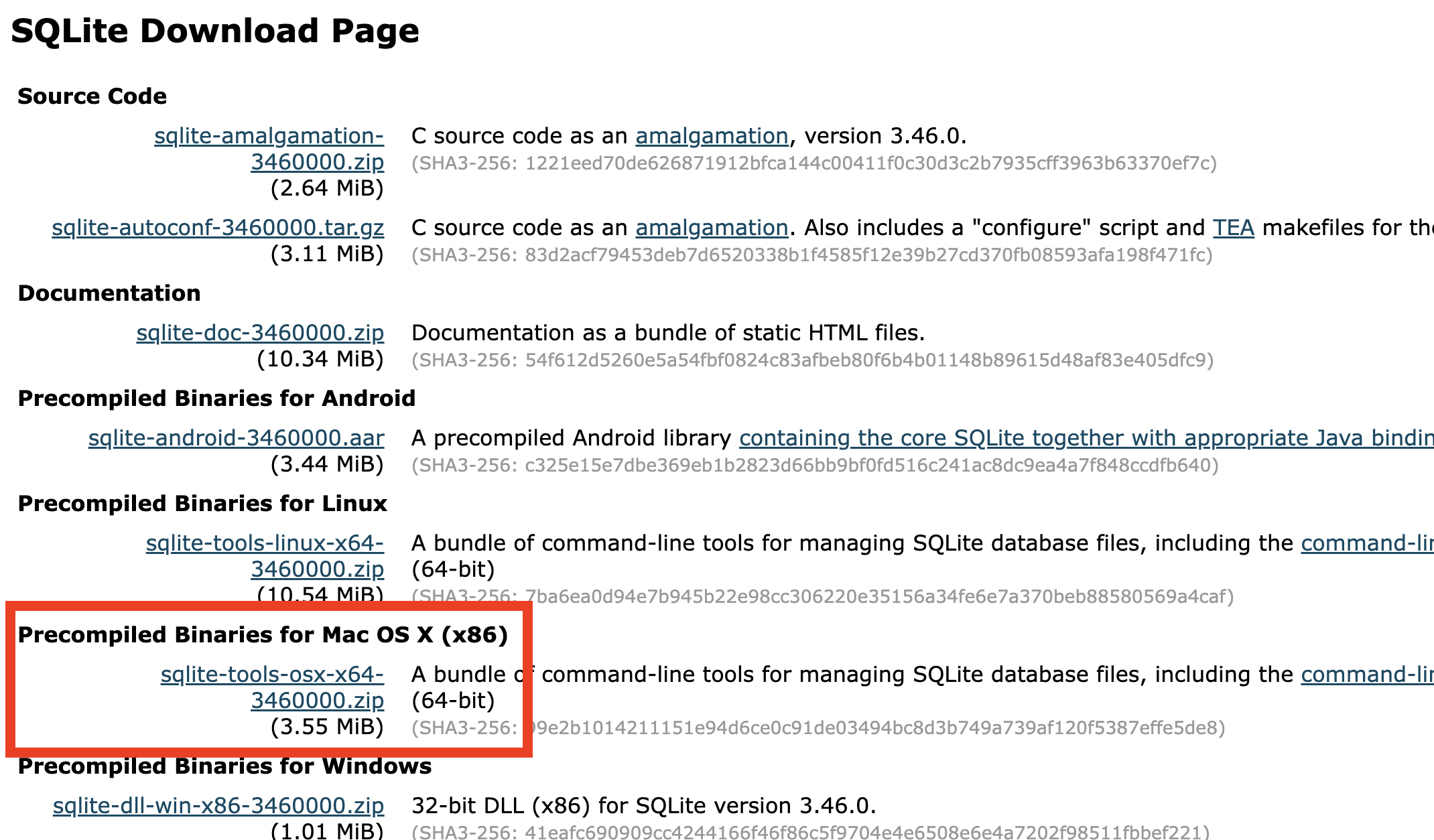Viewport: 1434px width, 840px height.
Task: Follow the TEA makefiles link
Action: 1234,228
